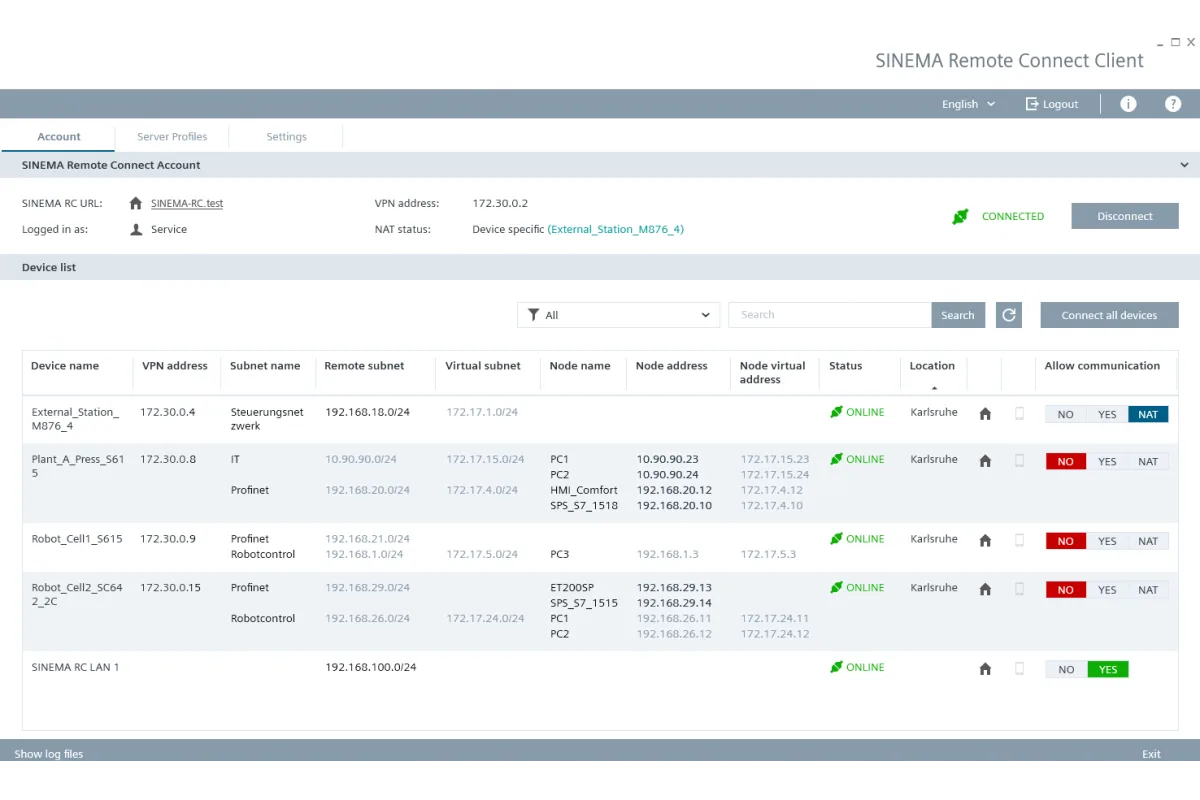Open the help question mark icon
Image resolution: width=1200 pixels, height=800 pixels.
coord(1173,104)
